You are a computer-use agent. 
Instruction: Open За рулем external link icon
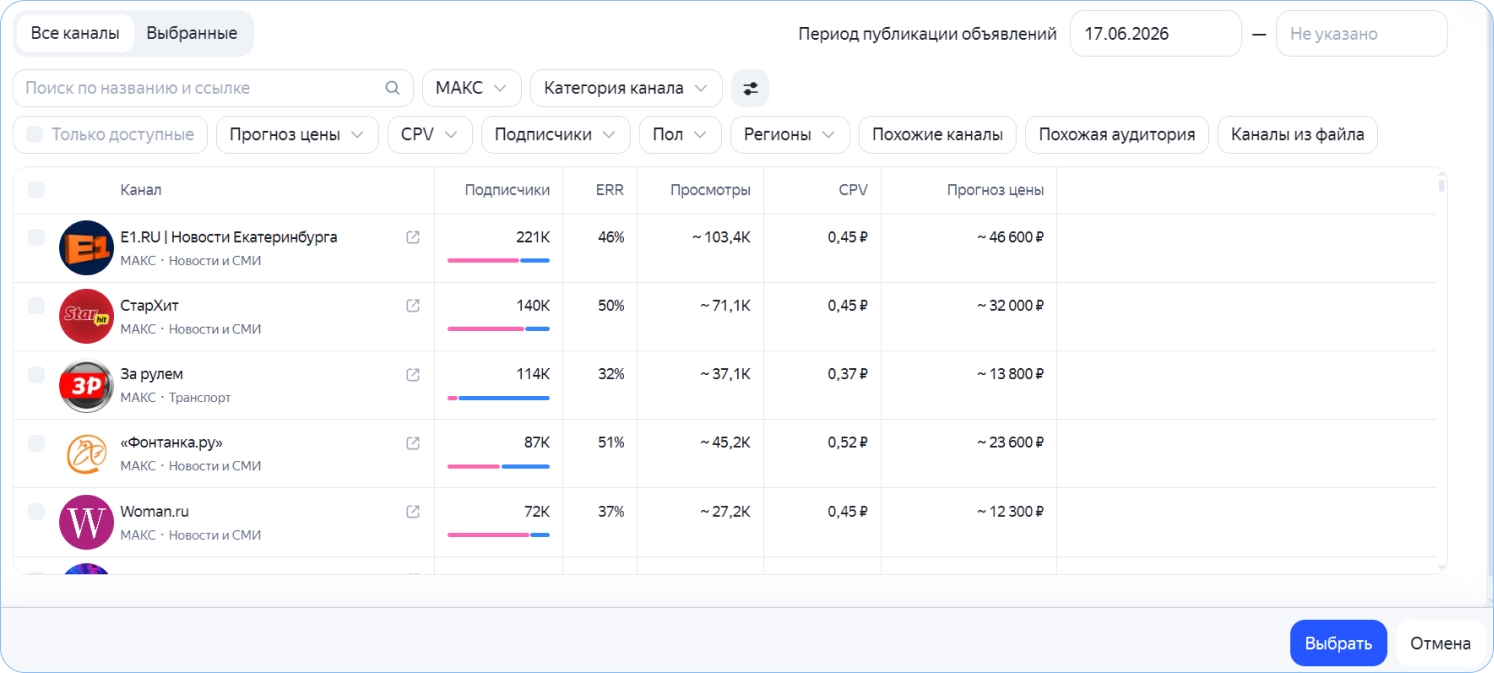(413, 374)
